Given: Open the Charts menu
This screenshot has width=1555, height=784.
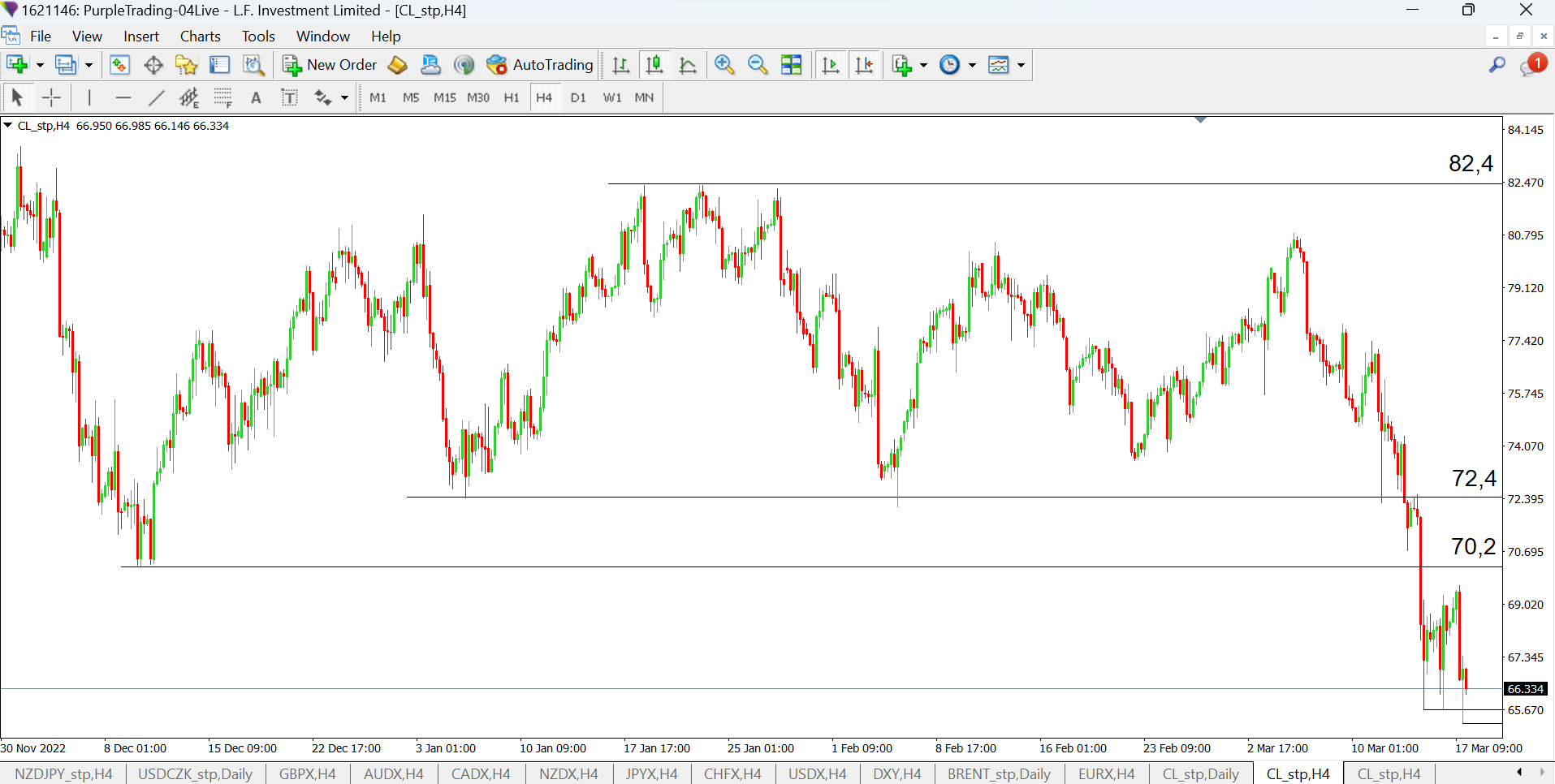Looking at the screenshot, I should point(201,37).
